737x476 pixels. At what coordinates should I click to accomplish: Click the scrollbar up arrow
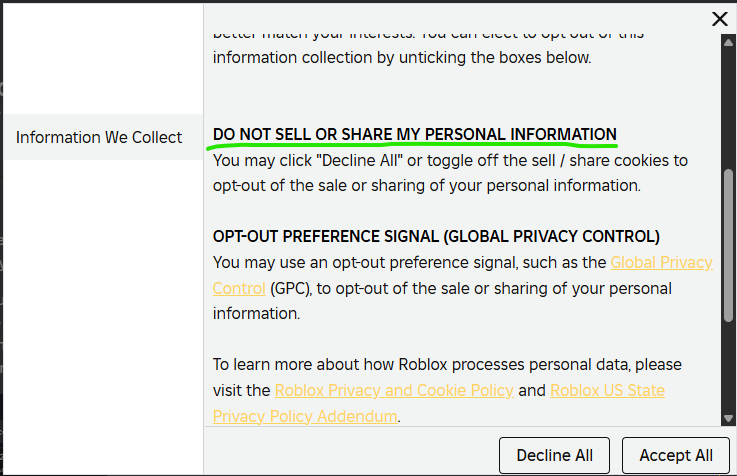(728, 40)
